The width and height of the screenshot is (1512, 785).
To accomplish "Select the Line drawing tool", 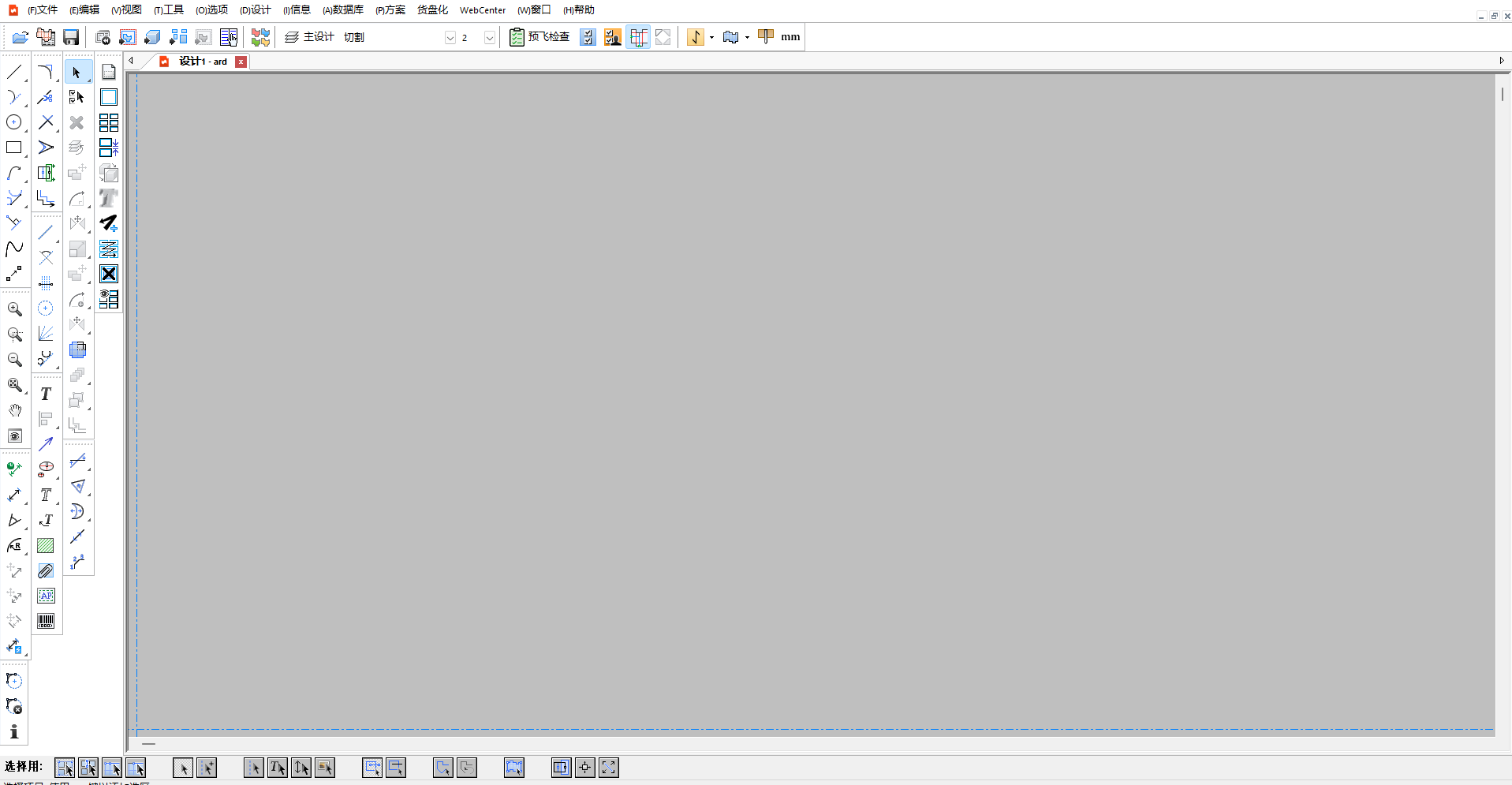I will click(x=14, y=73).
